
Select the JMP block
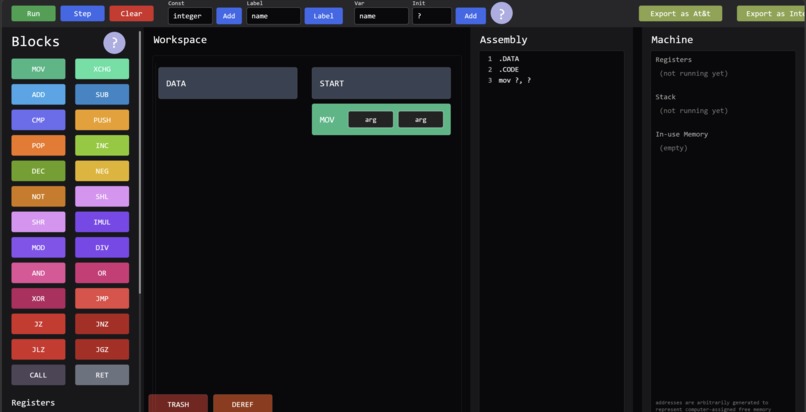[x=102, y=298]
